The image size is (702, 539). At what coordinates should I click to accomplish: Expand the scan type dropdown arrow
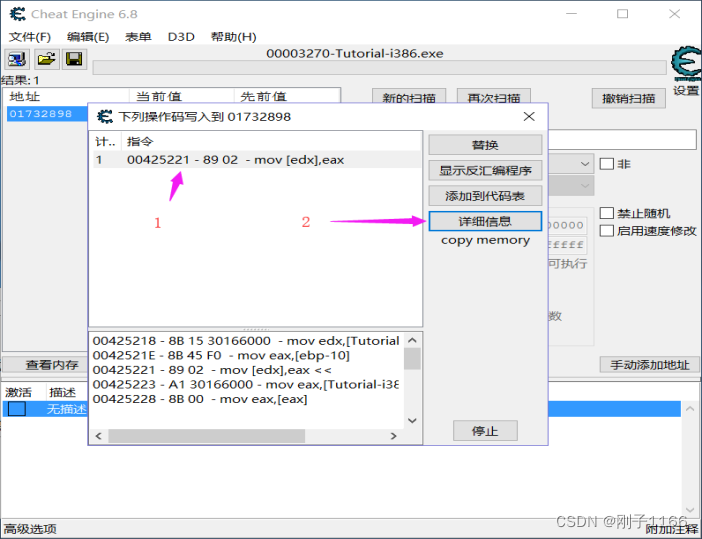point(584,164)
